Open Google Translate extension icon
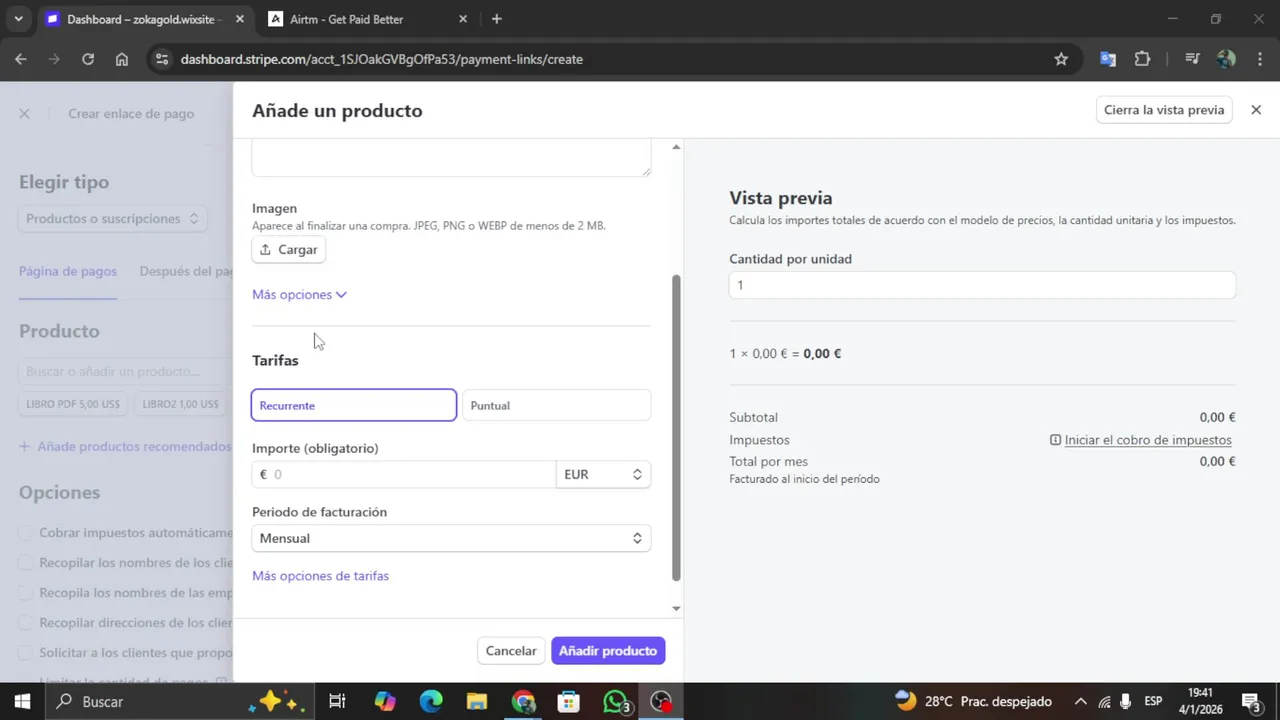 point(1108,59)
